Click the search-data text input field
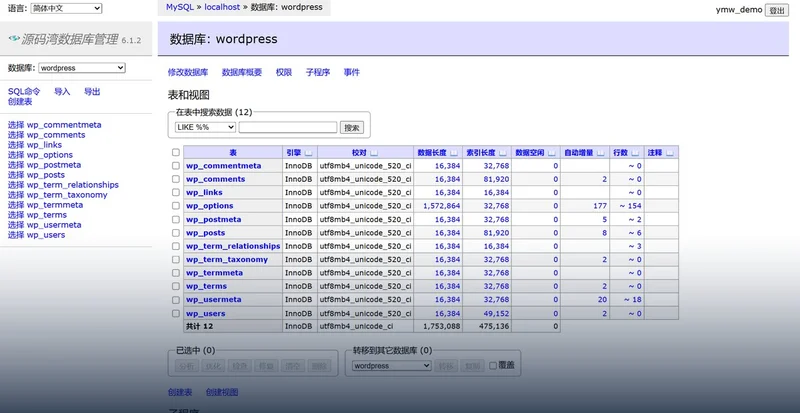The height and width of the screenshot is (413, 800). 288,127
